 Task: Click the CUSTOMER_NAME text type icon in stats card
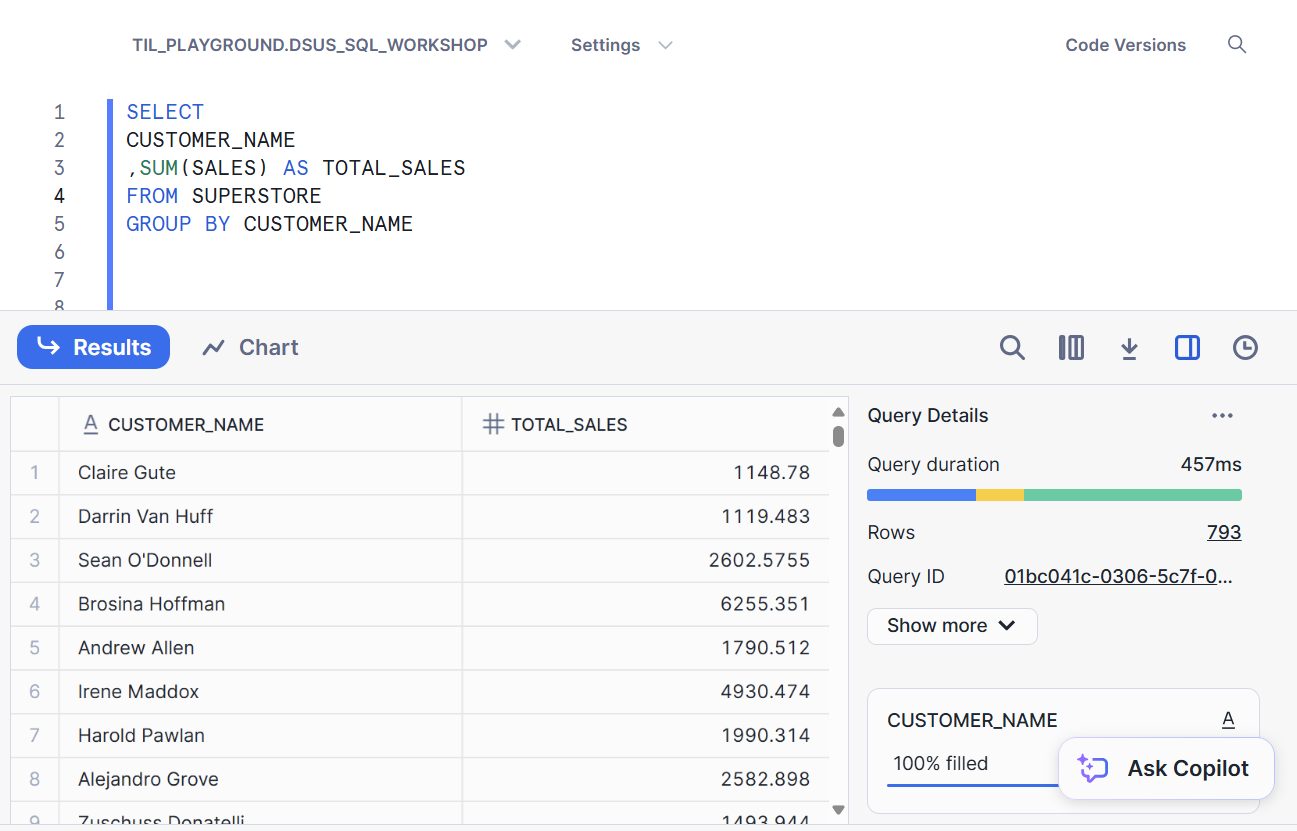pyautogui.click(x=1228, y=720)
